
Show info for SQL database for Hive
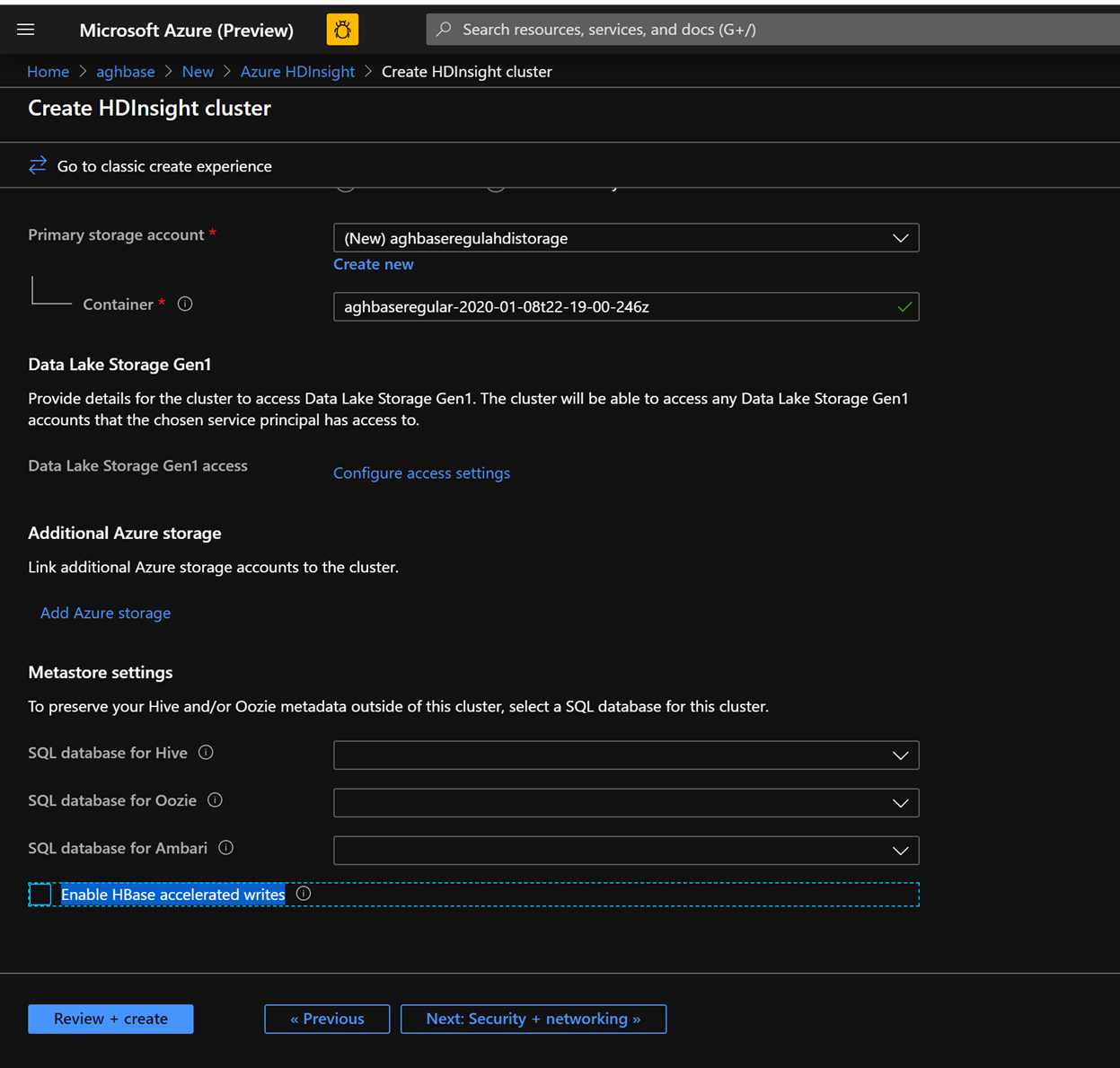tap(206, 753)
